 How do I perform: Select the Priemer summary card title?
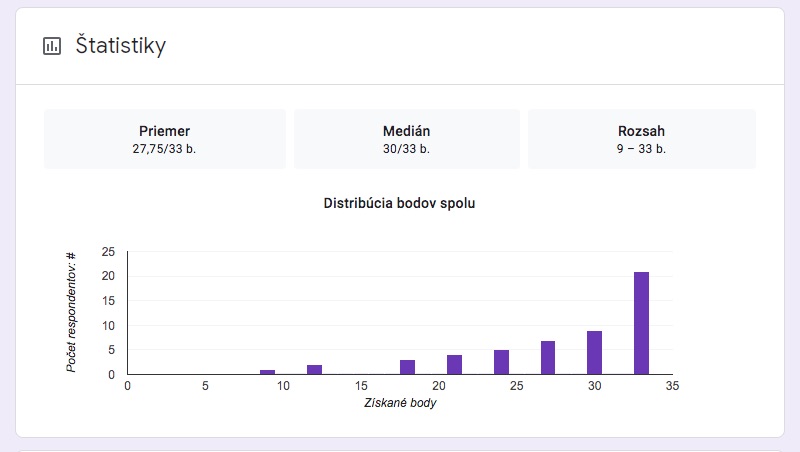tap(164, 131)
